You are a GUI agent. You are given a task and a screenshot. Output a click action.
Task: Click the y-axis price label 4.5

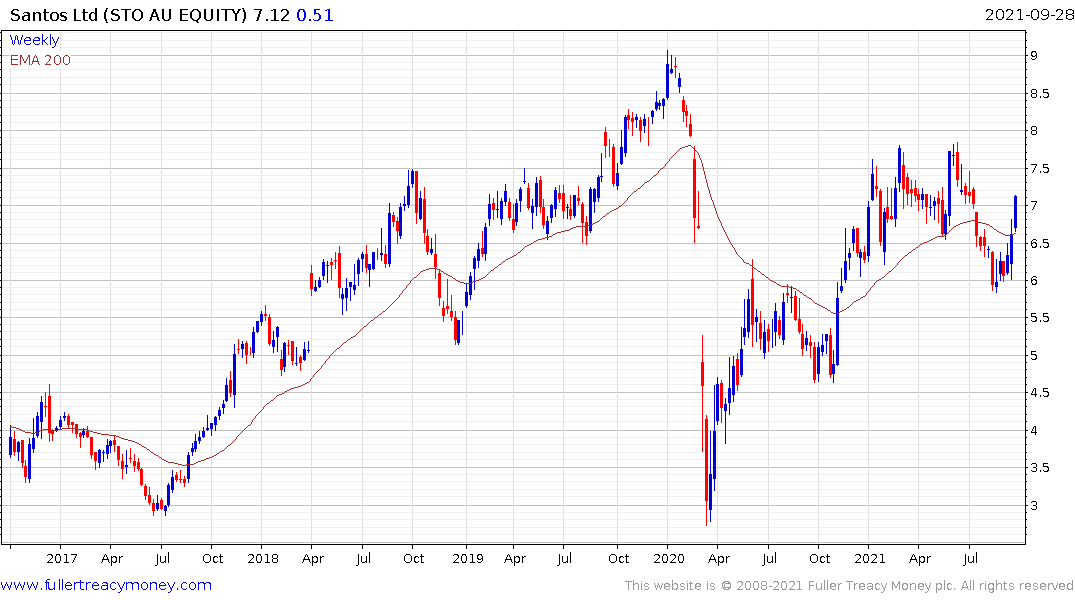(x=1039, y=393)
